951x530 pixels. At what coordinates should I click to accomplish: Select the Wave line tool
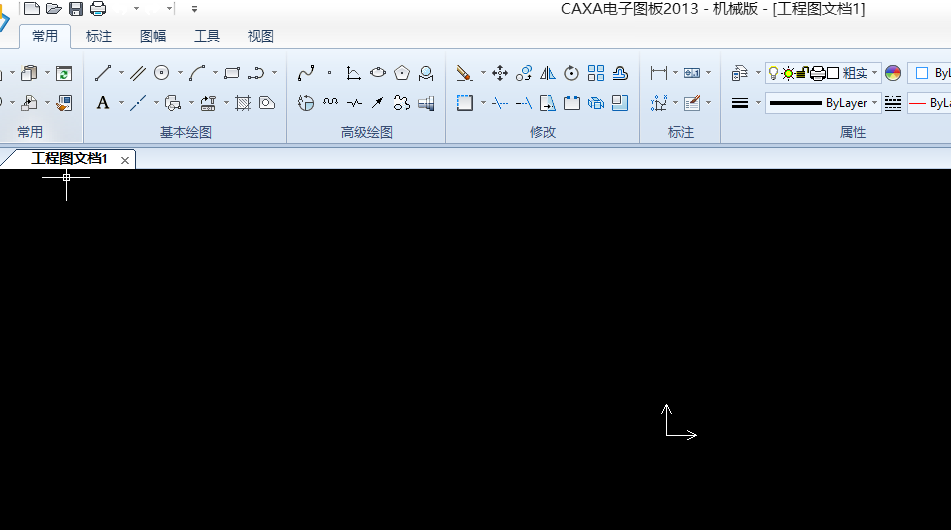(x=330, y=103)
